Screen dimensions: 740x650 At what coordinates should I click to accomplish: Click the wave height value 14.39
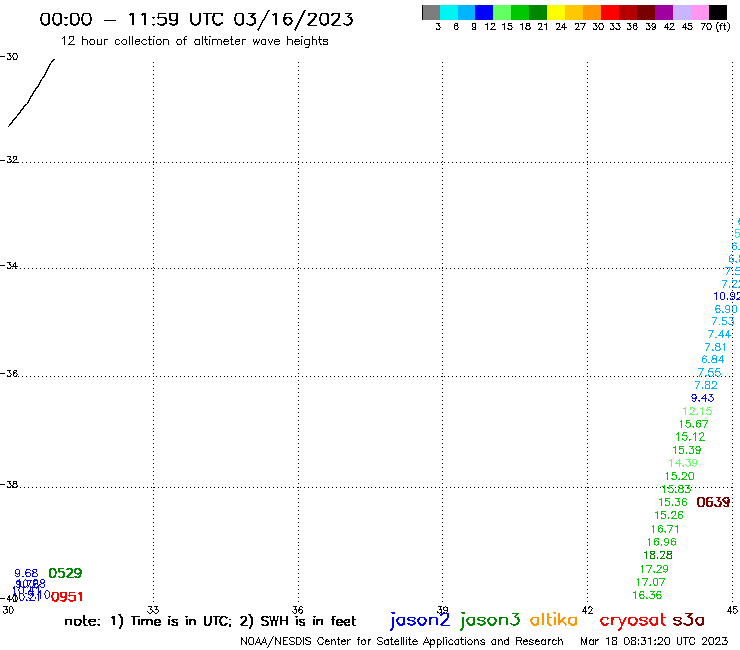pyautogui.click(x=683, y=463)
